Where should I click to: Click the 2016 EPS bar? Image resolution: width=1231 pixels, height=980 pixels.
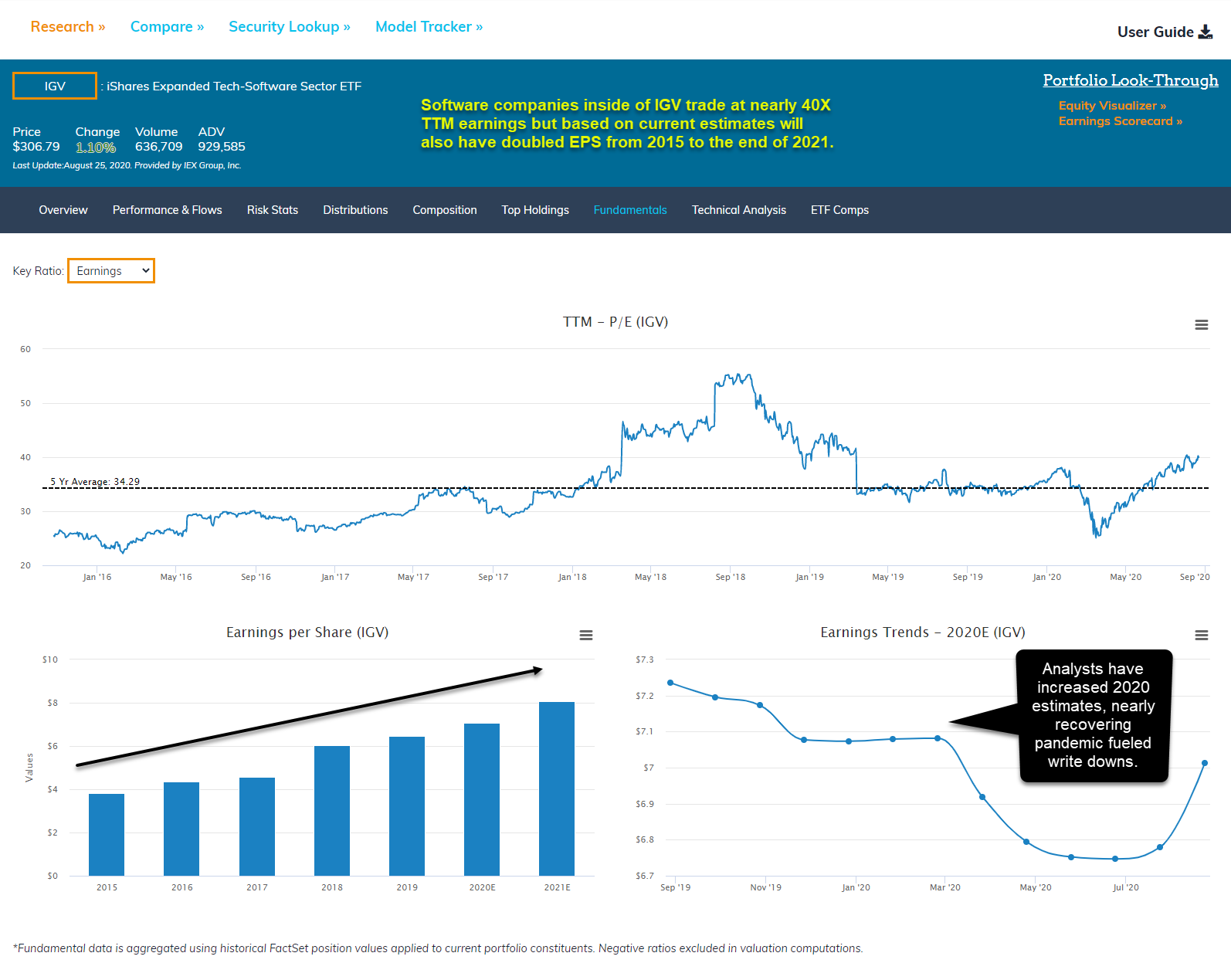(x=181, y=829)
